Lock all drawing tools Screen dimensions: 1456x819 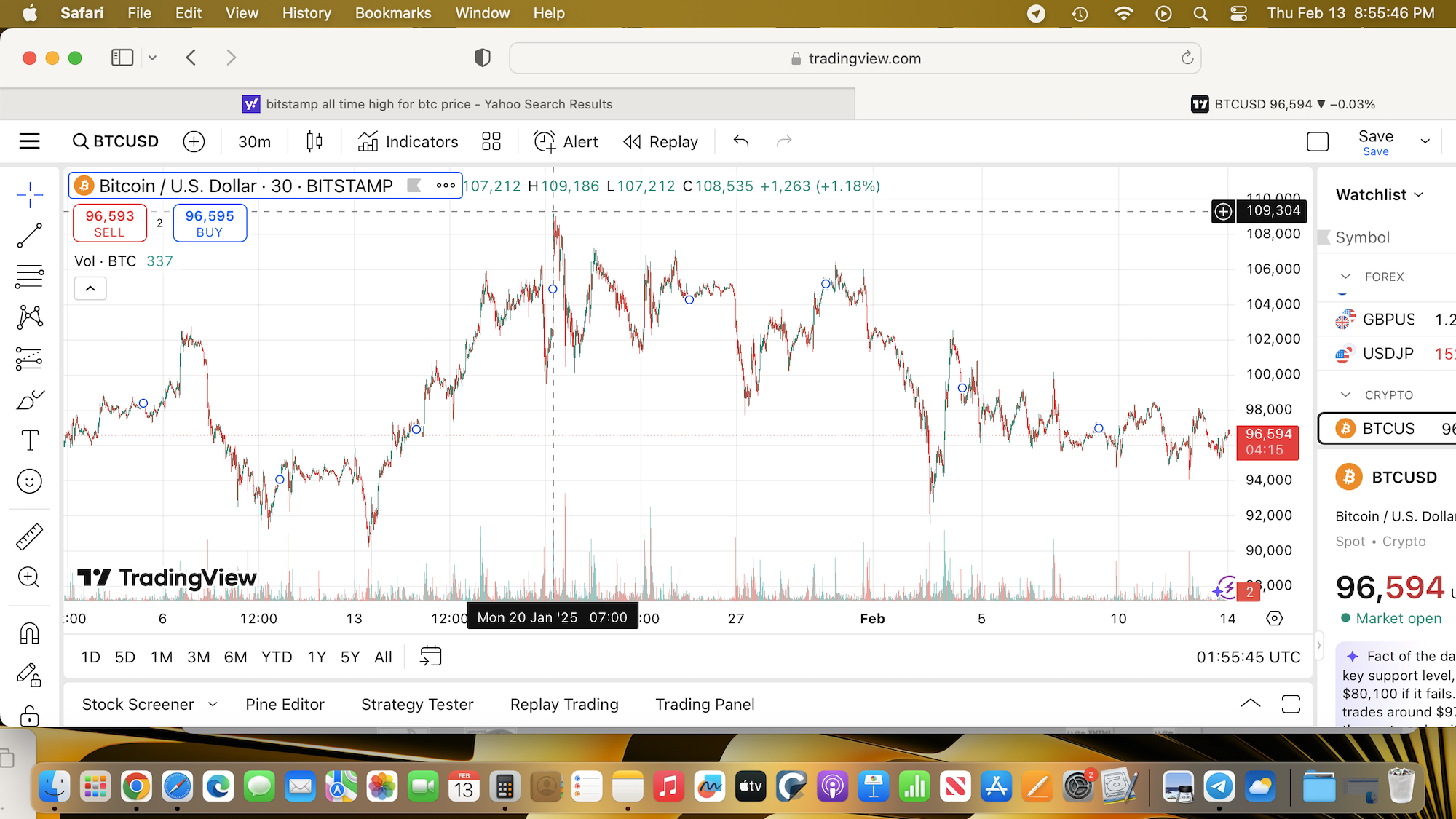coord(30,716)
